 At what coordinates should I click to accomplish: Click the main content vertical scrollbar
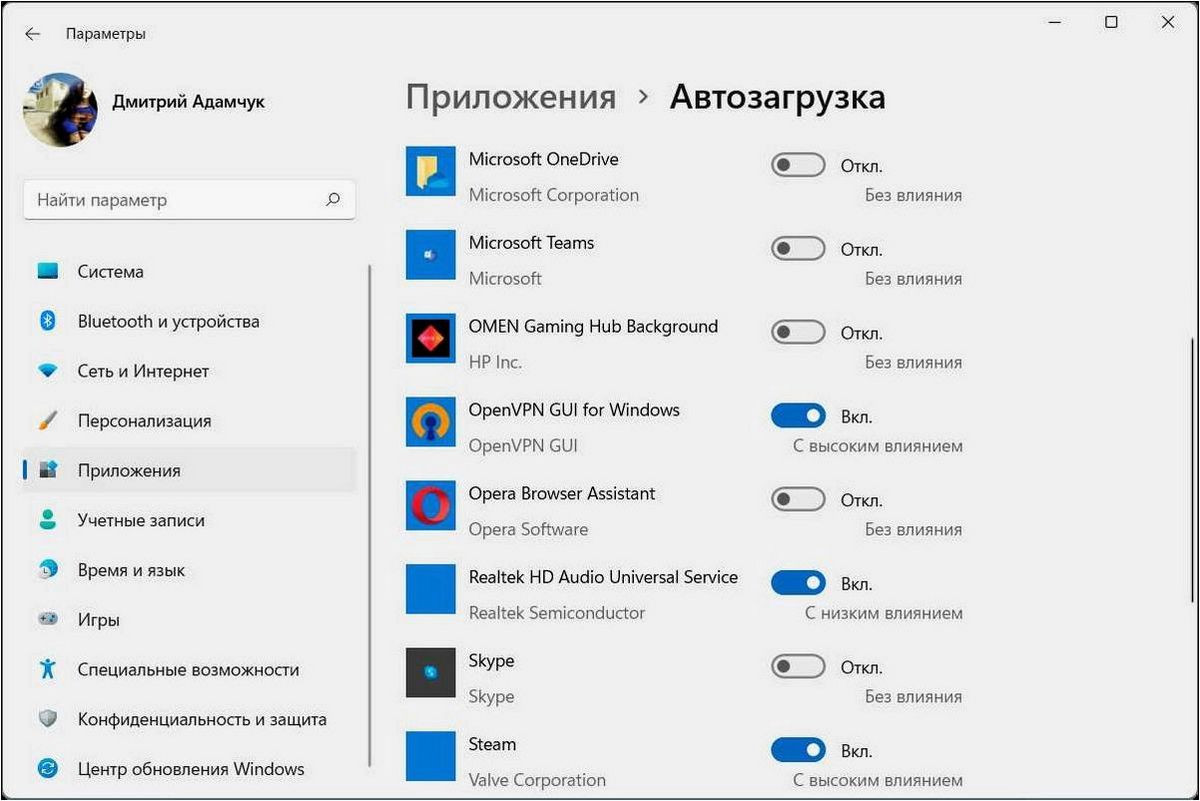(1192, 470)
